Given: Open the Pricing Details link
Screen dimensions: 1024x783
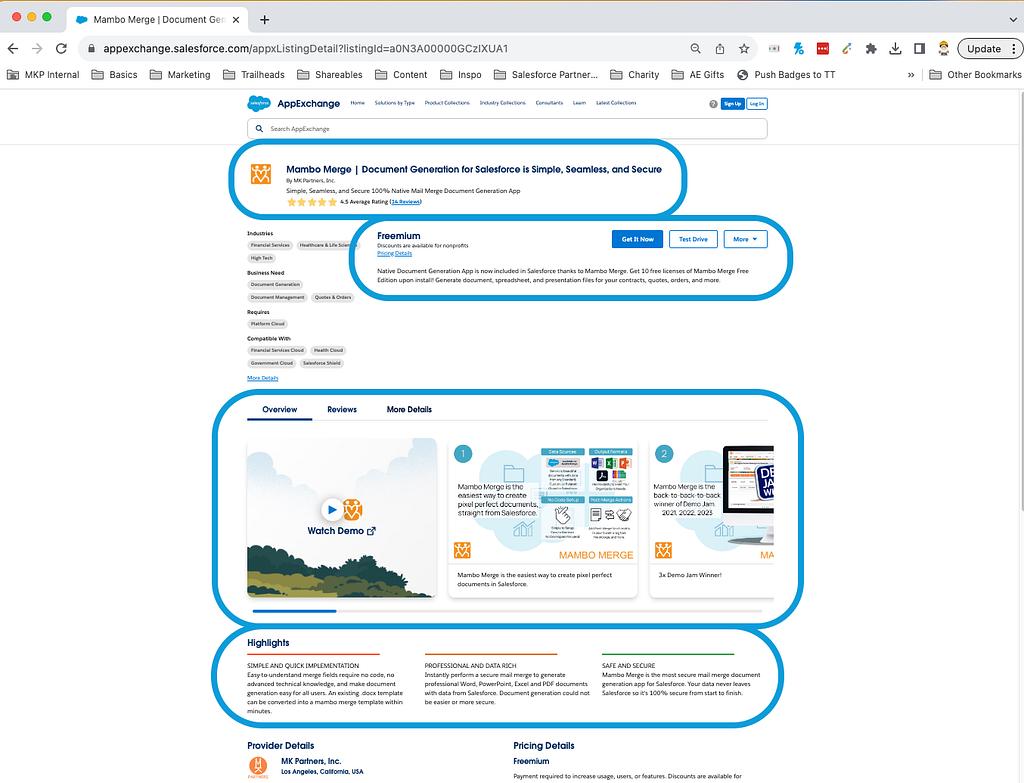Looking at the screenshot, I should [x=394, y=254].
